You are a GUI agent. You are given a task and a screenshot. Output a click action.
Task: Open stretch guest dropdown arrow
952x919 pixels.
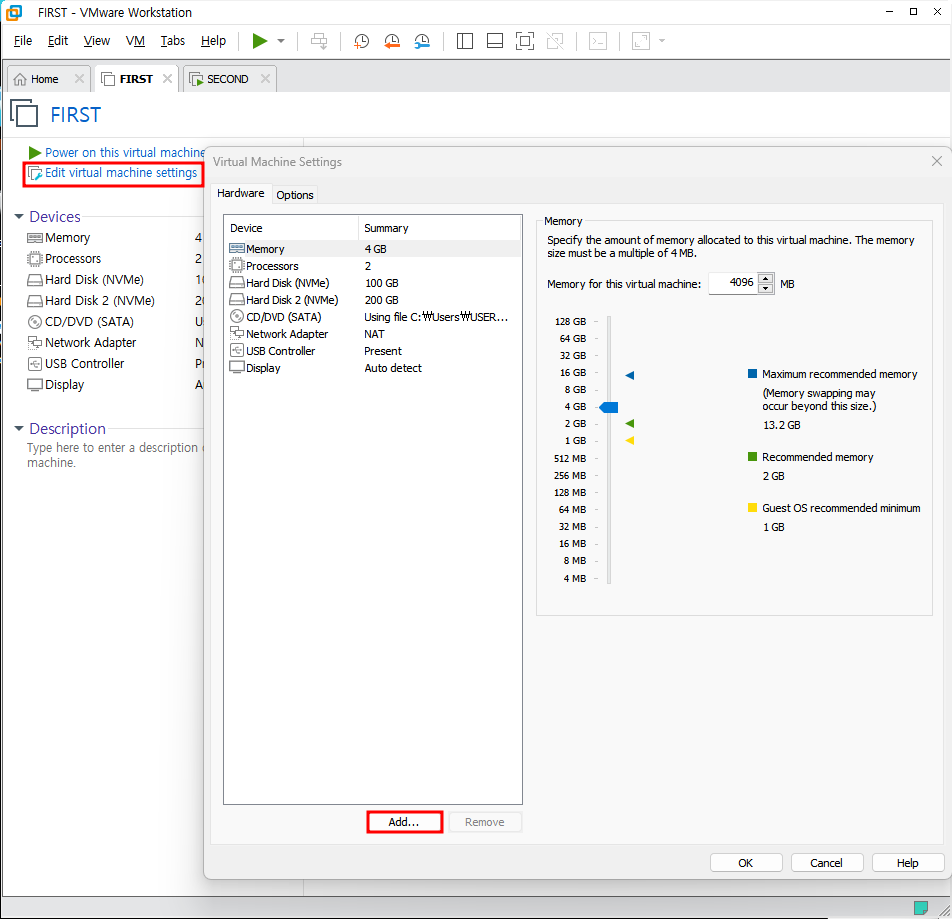coord(662,41)
